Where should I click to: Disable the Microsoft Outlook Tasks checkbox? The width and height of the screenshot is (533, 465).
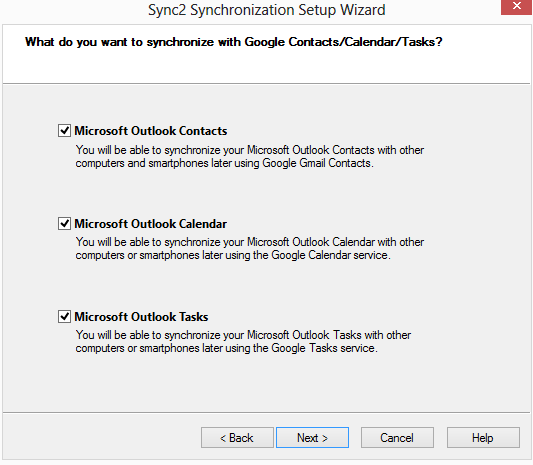pos(64,316)
